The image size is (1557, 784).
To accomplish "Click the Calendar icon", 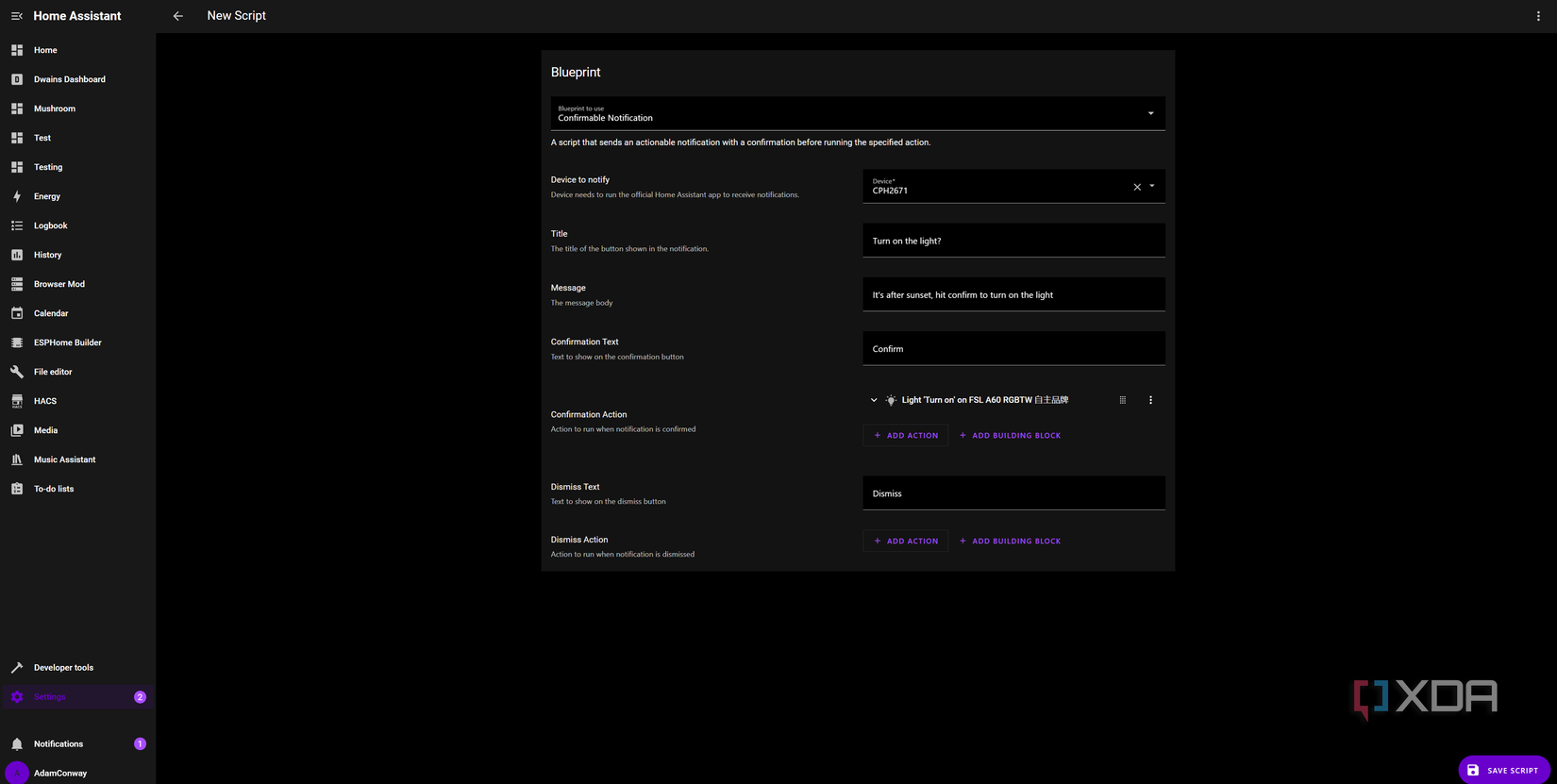I will [x=17, y=313].
